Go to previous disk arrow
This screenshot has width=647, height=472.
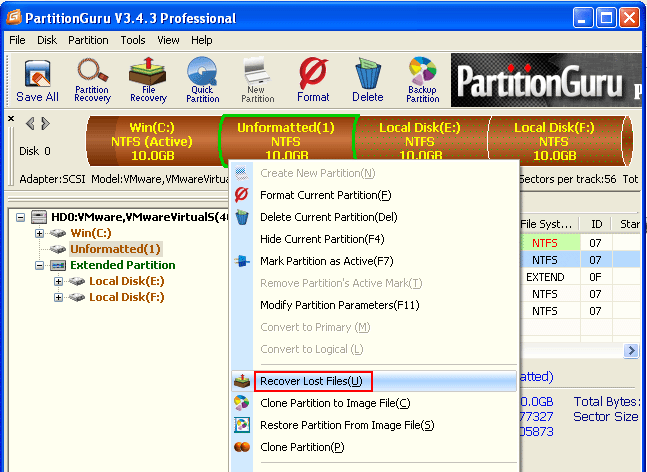pos(30,123)
